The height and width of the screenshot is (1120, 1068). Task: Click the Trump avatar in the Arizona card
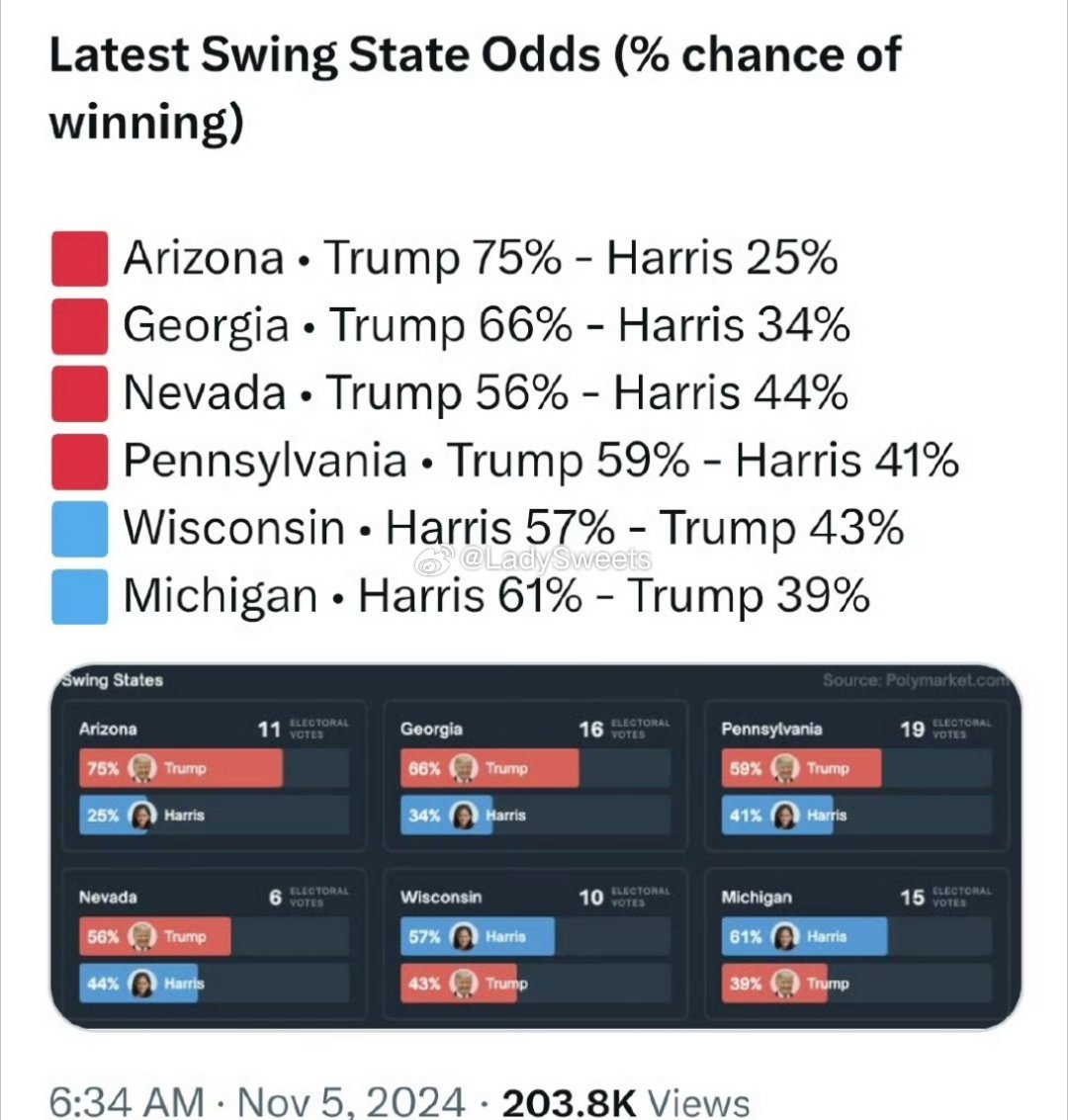coord(143,768)
